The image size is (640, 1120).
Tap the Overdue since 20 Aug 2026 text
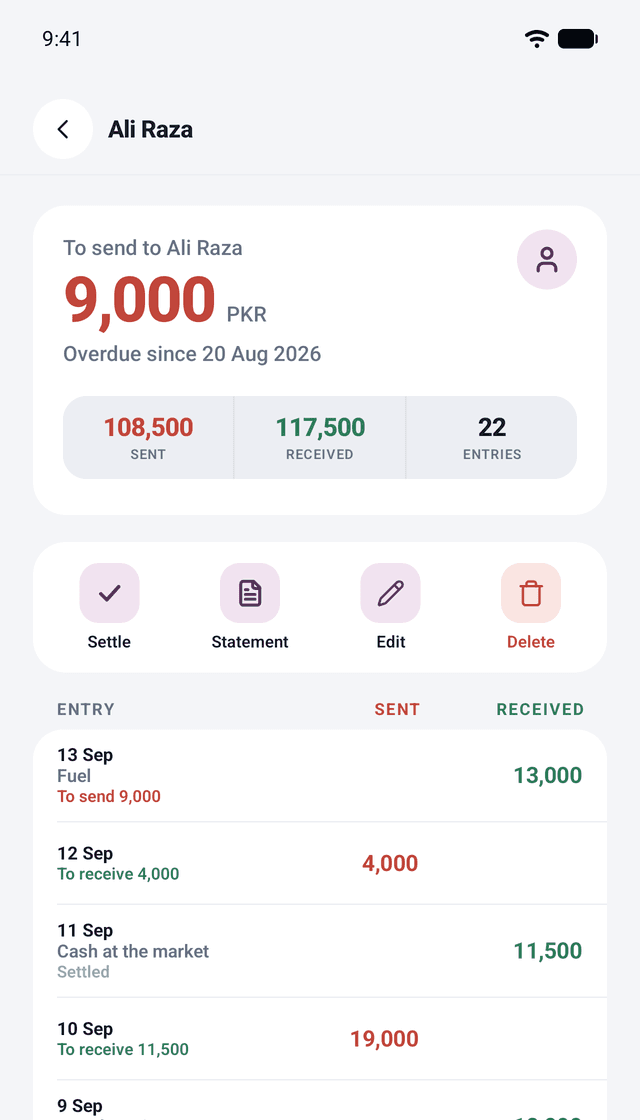pyautogui.click(x=192, y=354)
